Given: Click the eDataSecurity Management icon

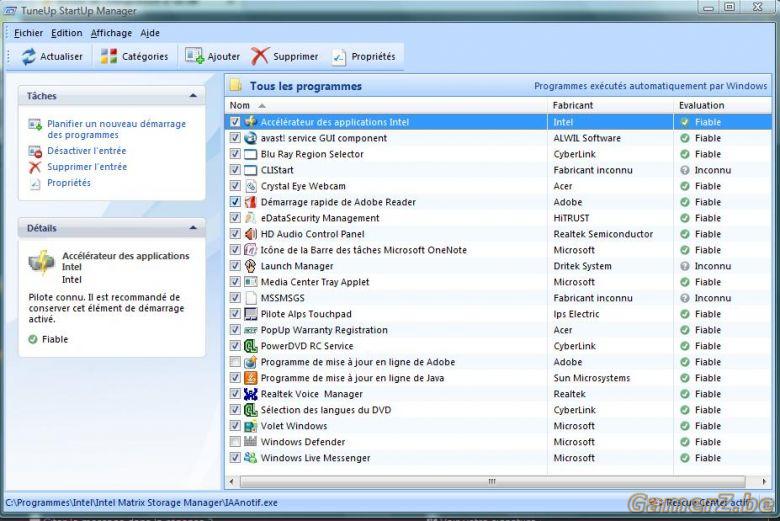Looking at the screenshot, I should click(251, 218).
